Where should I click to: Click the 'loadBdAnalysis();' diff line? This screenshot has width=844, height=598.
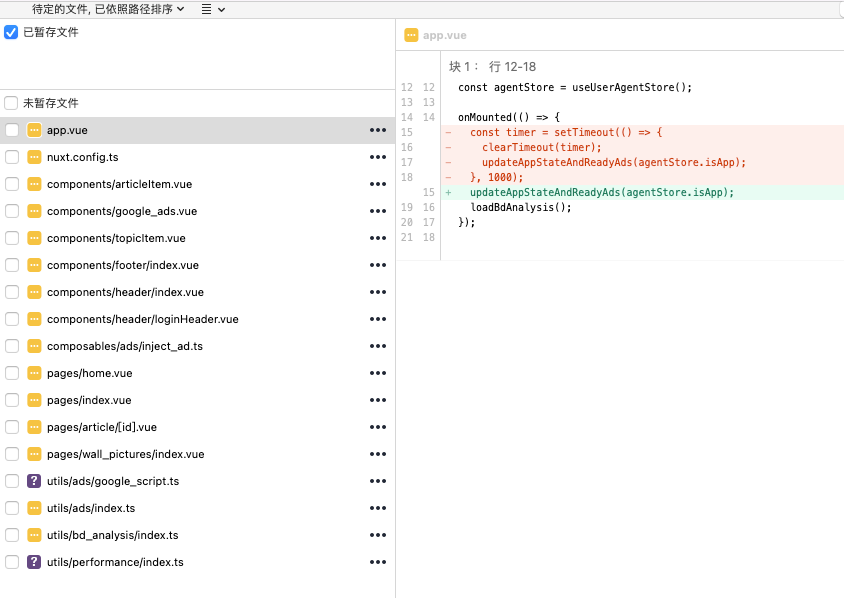[x=521, y=207]
